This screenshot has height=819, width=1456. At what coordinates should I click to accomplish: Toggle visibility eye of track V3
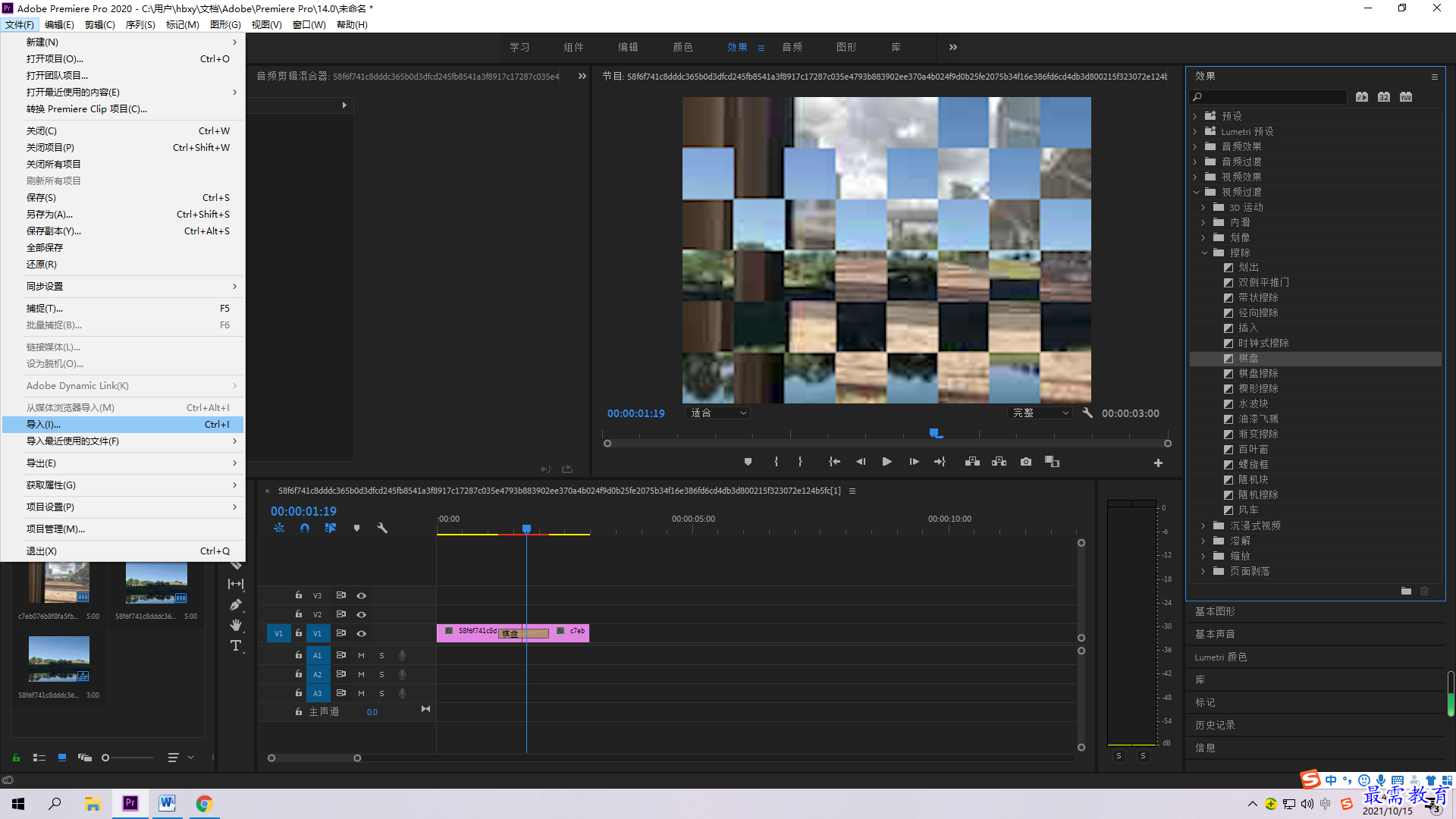pyautogui.click(x=362, y=596)
